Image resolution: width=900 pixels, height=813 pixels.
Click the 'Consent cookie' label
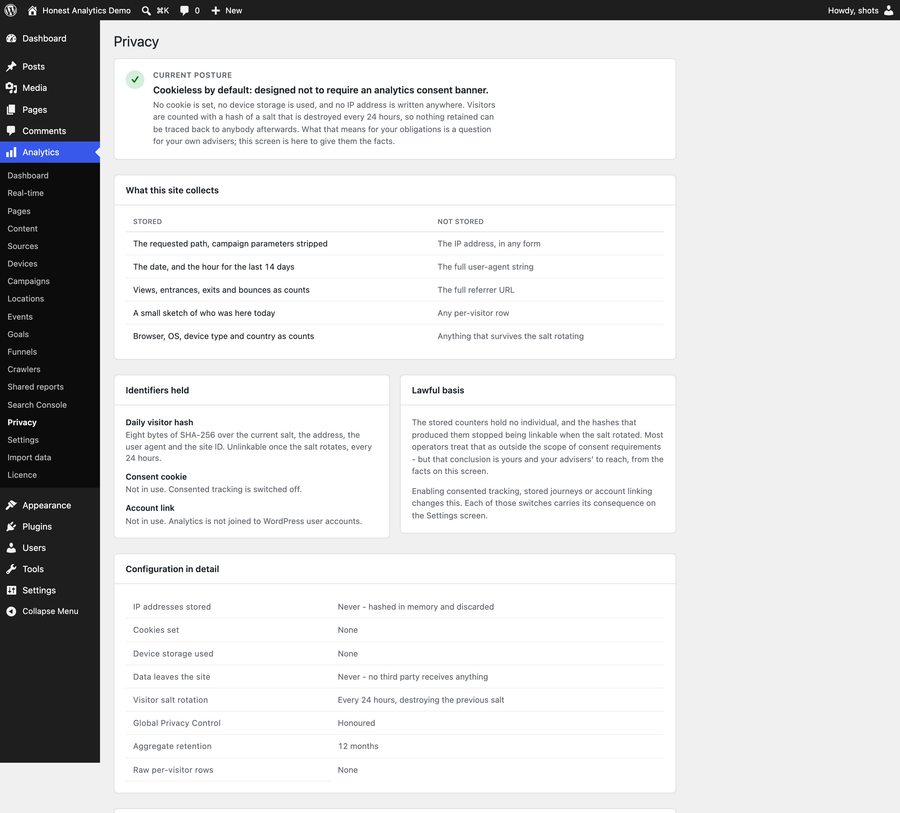pyautogui.click(x=156, y=477)
